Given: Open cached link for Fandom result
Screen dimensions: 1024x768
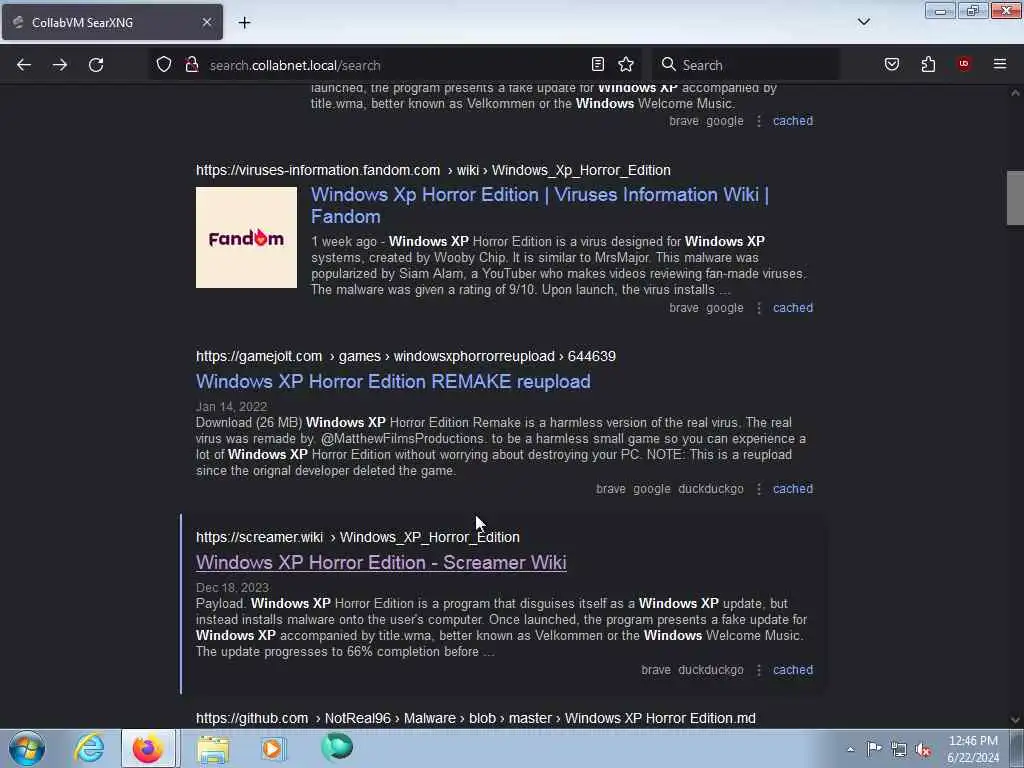Looking at the screenshot, I should [793, 308].
